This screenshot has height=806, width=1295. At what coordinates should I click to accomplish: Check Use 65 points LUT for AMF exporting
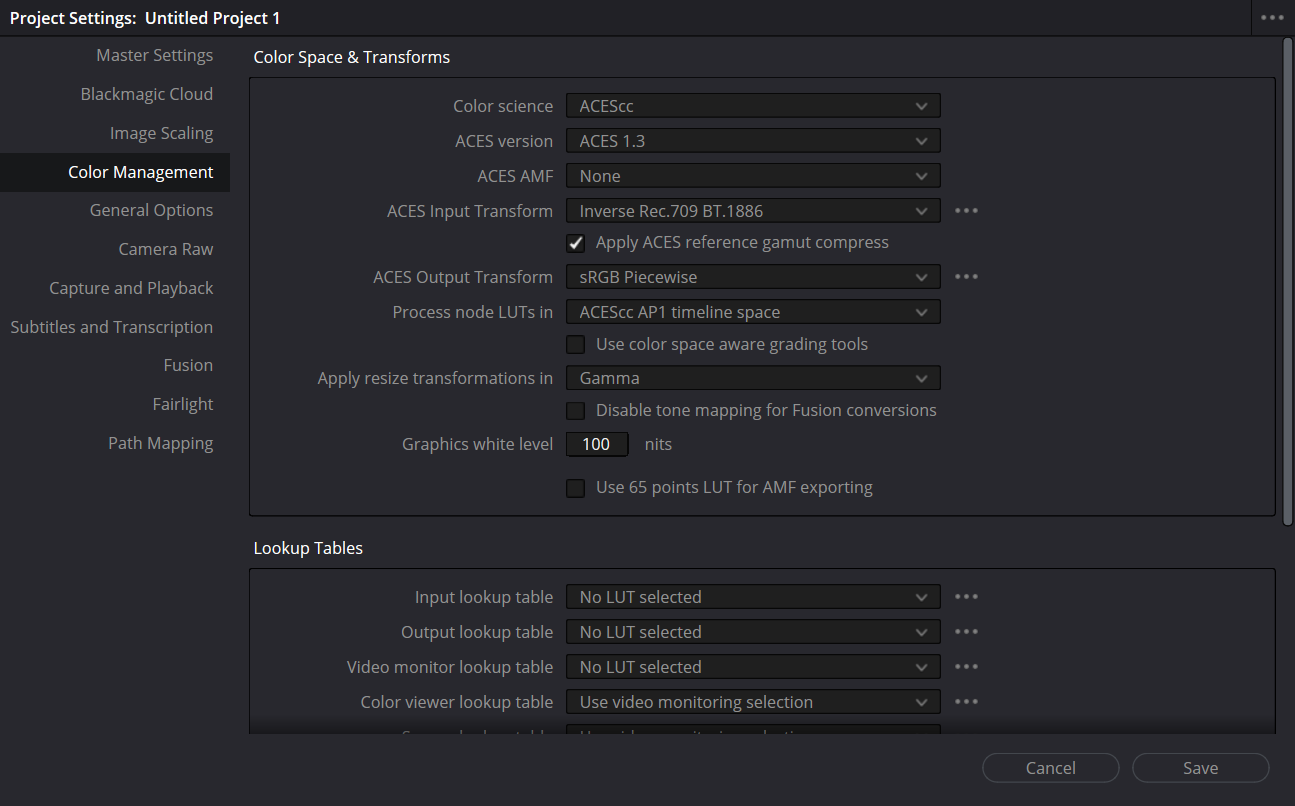(576, 488)
